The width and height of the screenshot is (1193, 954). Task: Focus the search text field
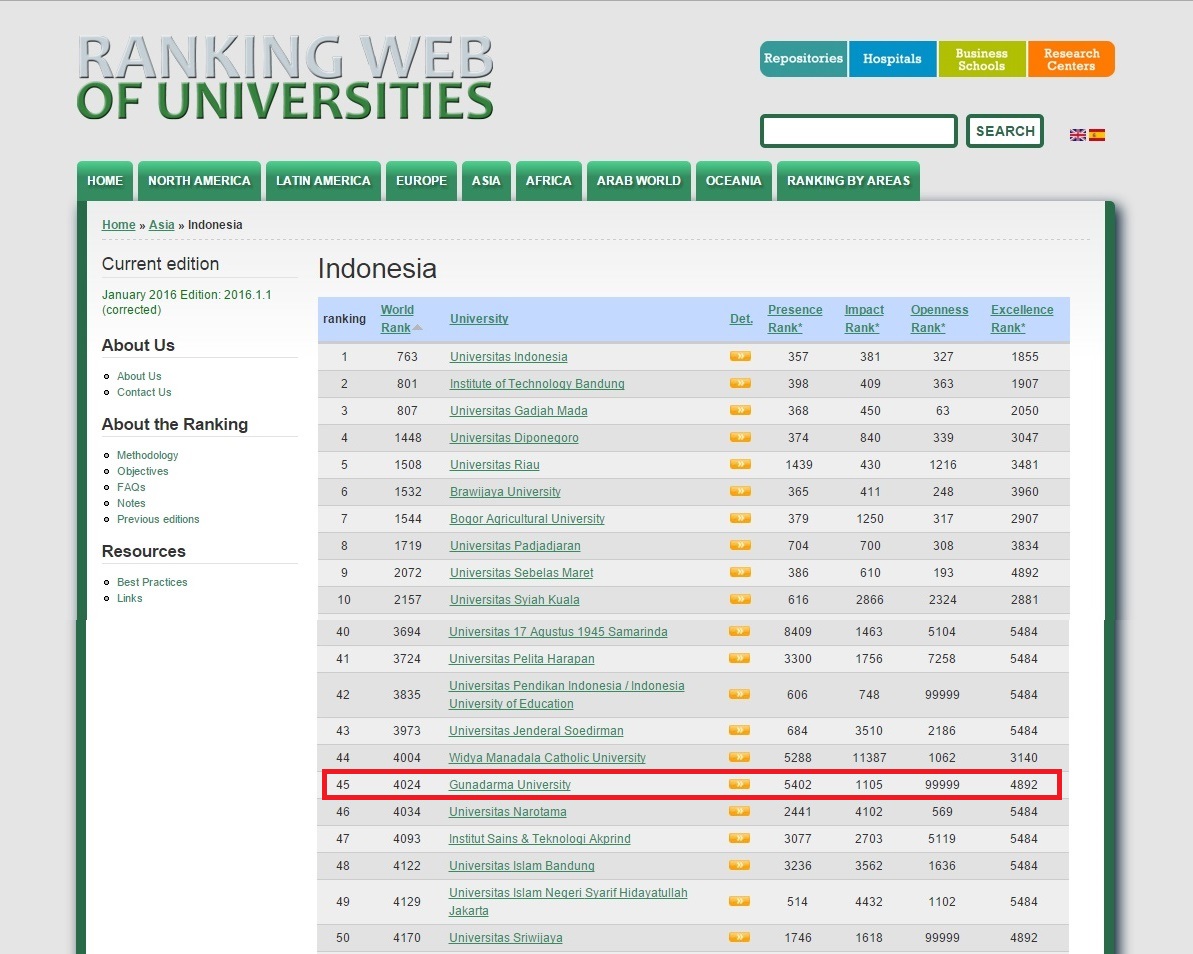click(859, 131)
